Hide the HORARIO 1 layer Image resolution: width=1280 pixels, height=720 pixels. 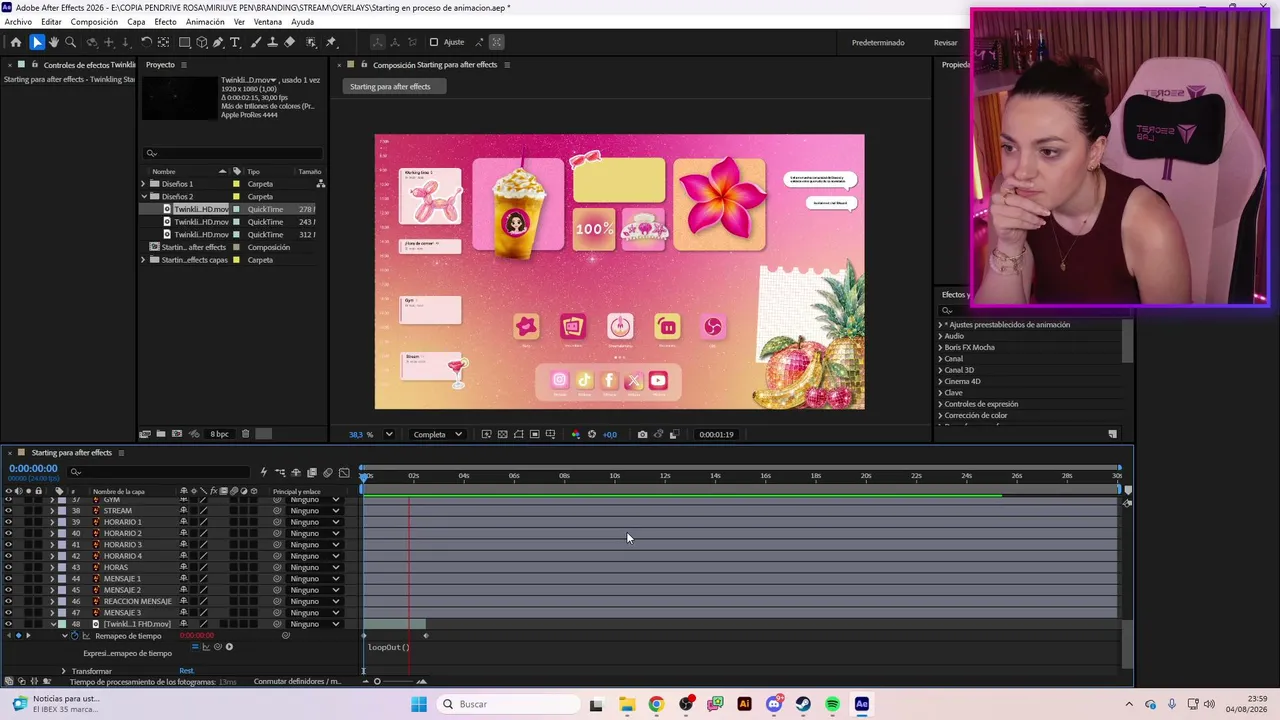click(9, 522)
